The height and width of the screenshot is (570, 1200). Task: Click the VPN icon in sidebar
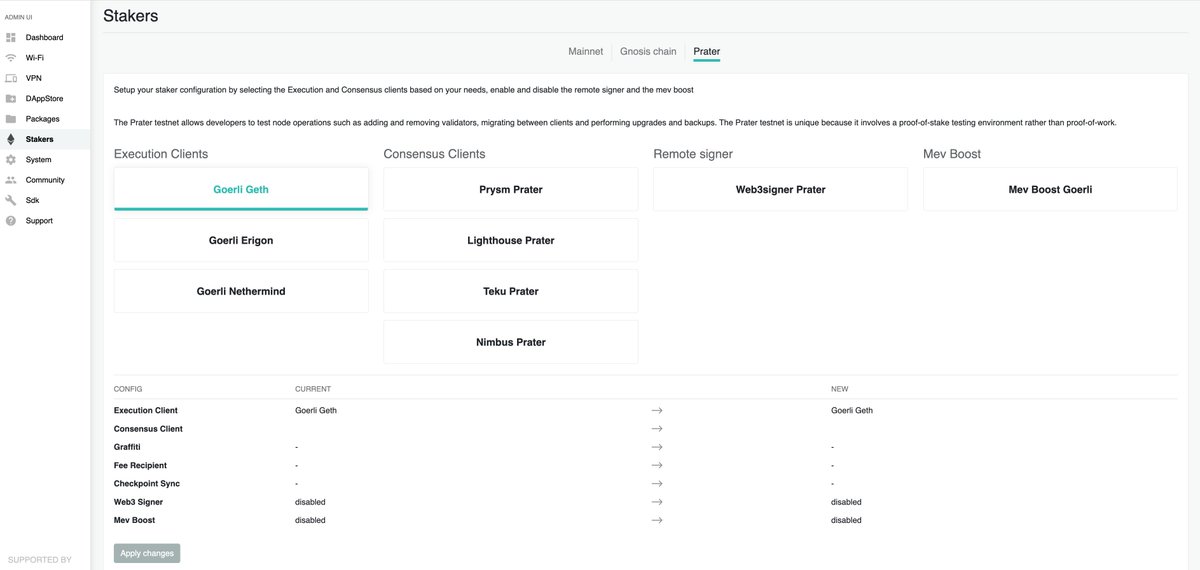(11, 78)
